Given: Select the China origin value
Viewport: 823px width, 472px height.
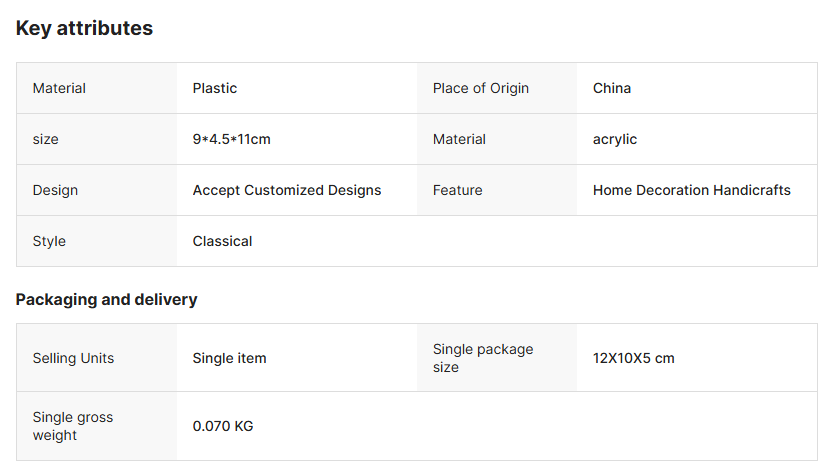Looking at the screenshot, I should point(612,88).
